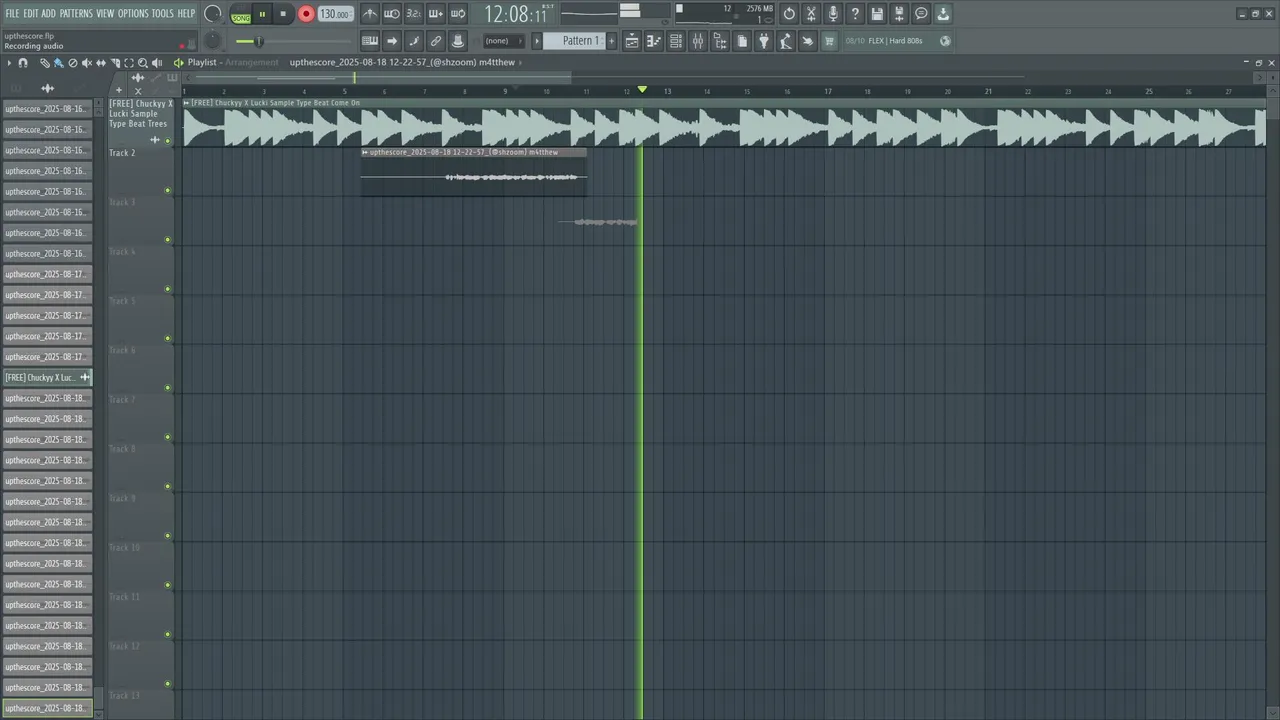Click the stop button
The height and width of the screenshot is (720, 1280).
pos(283,14)
